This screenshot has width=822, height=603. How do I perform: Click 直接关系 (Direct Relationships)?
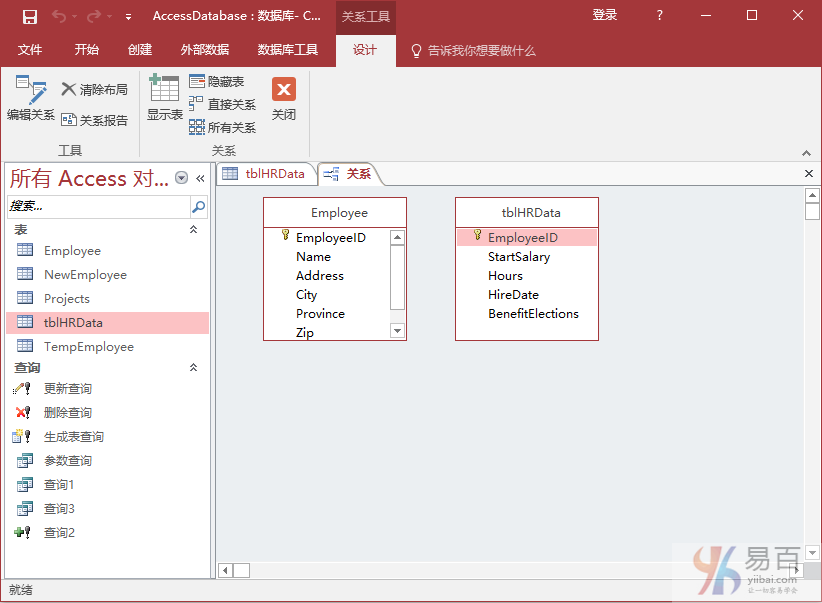point(222,105)
